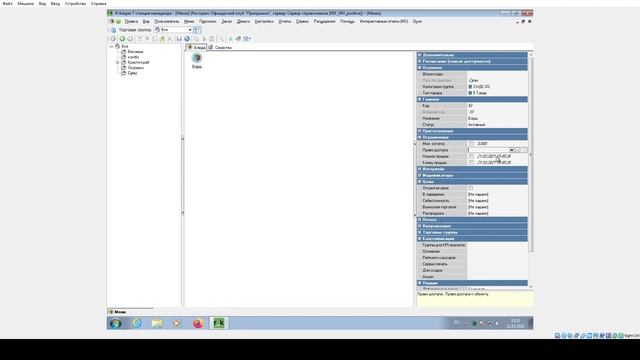Tick the Открытая цена checkbox
The width and height of the screenshot is (640, 360).
471,188
